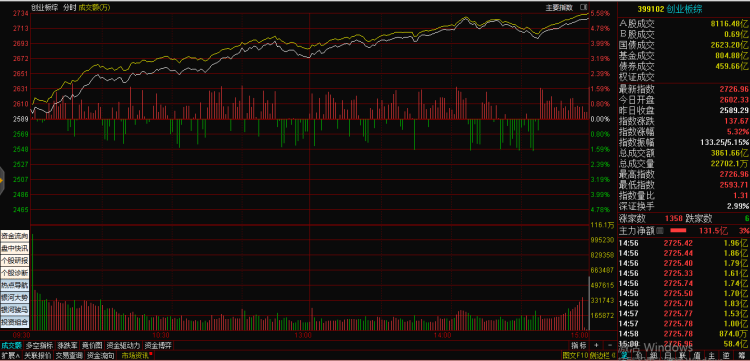This screenshot has height=361, width=750.
Task: Click the 昨日收盘 value 2589.29
Action: (734, 111)
